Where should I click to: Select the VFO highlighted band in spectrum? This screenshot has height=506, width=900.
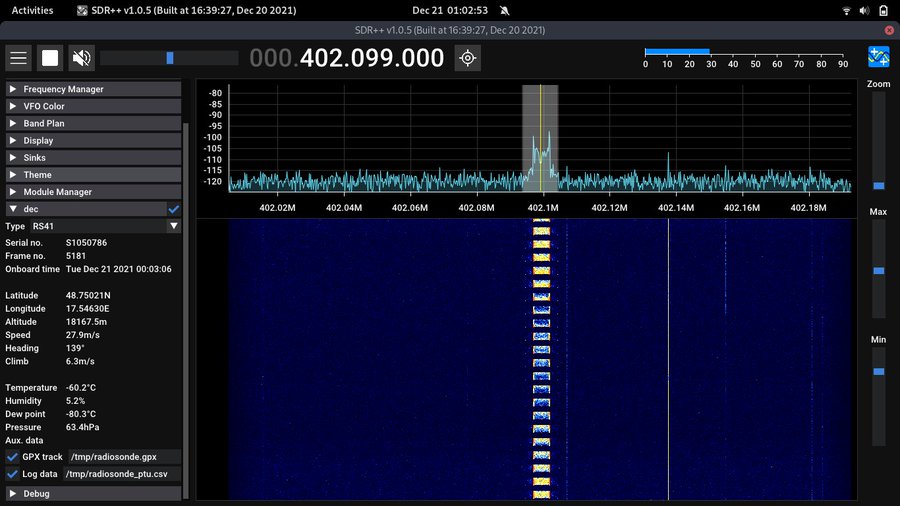tap(540, 138)
